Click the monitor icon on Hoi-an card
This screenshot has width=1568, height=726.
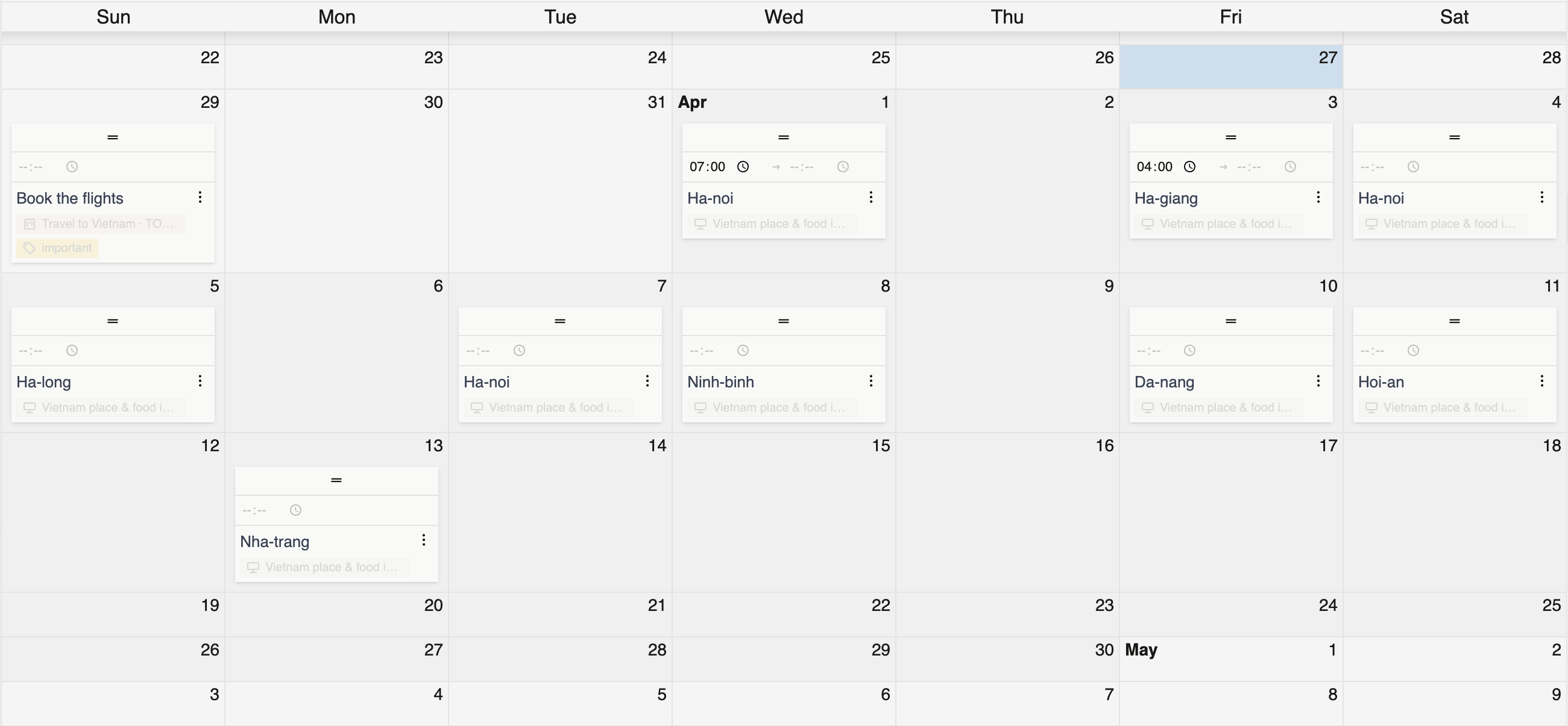(x=1371, y=407)
